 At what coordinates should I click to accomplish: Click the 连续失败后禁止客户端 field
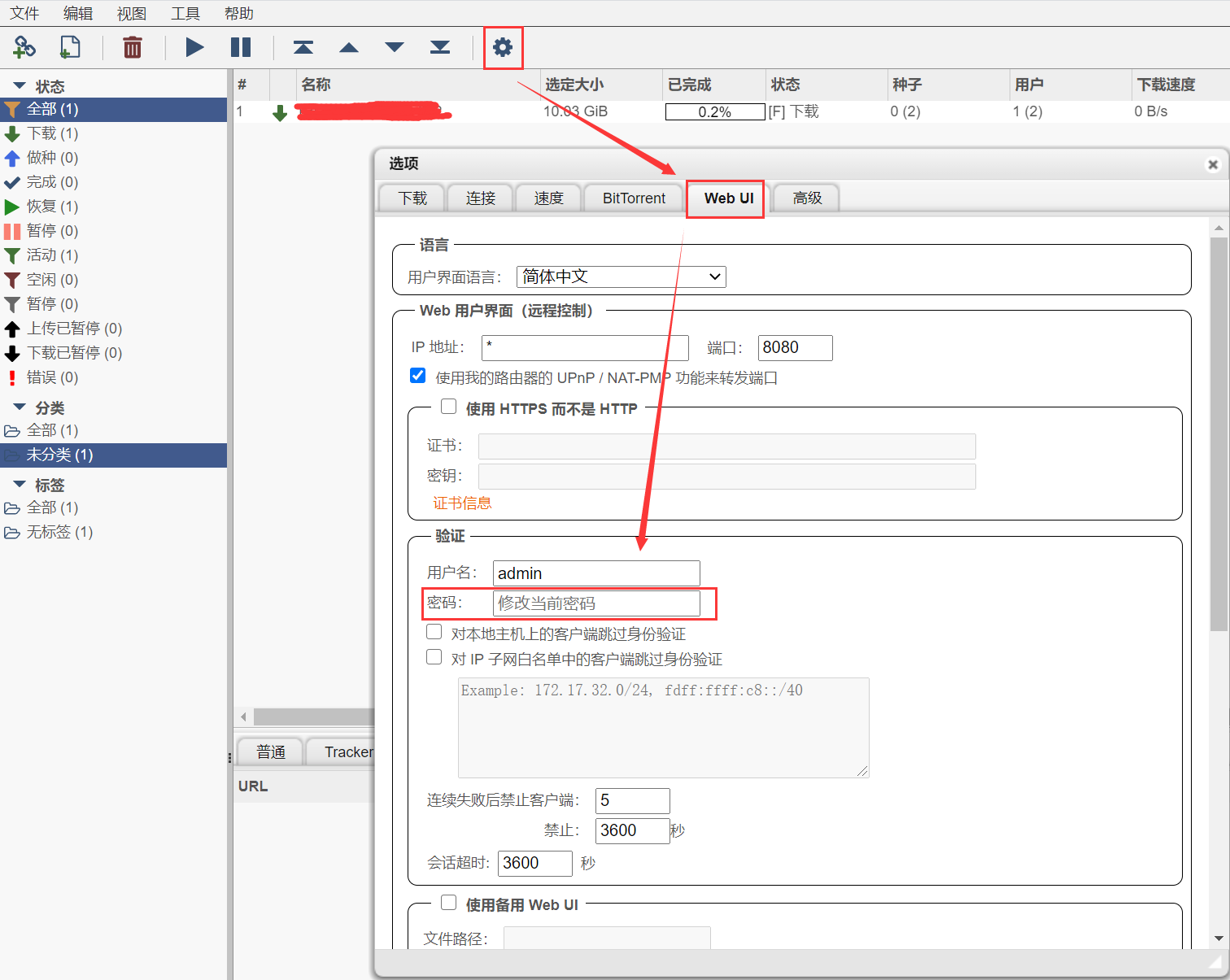633,800
